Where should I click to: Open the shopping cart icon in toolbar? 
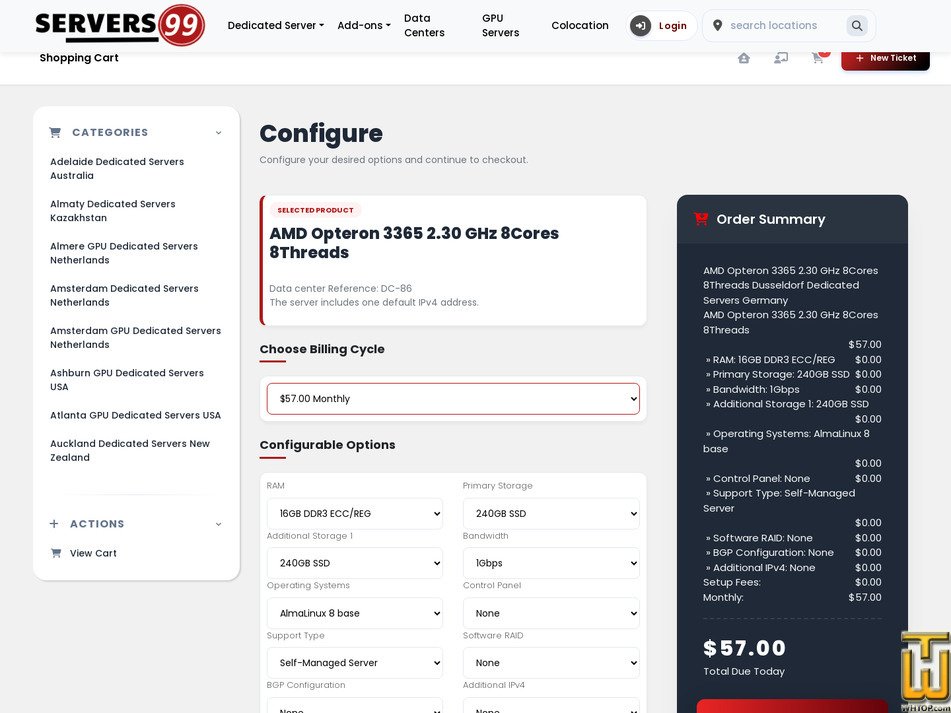coord(818,58)
